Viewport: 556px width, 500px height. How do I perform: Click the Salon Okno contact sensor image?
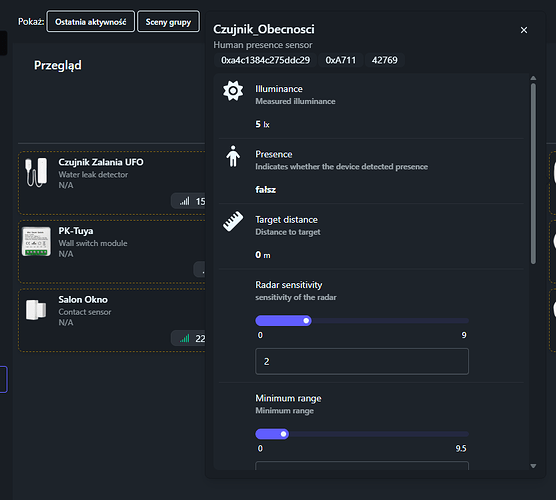point(36,310)
